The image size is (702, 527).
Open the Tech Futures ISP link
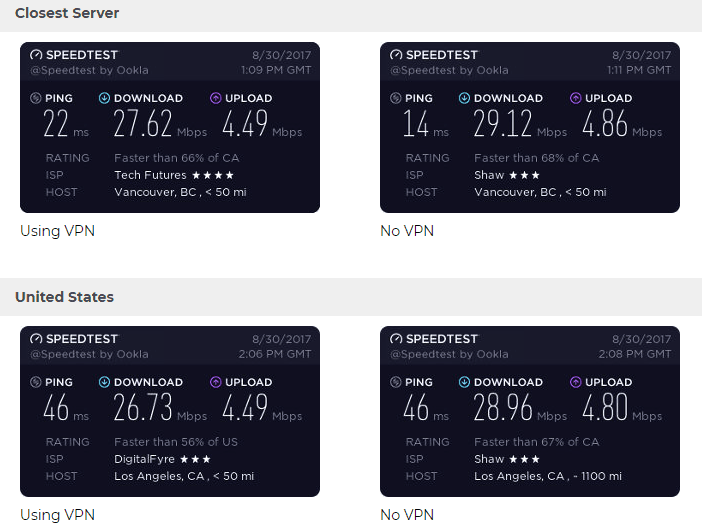click(x=150, y=175)
